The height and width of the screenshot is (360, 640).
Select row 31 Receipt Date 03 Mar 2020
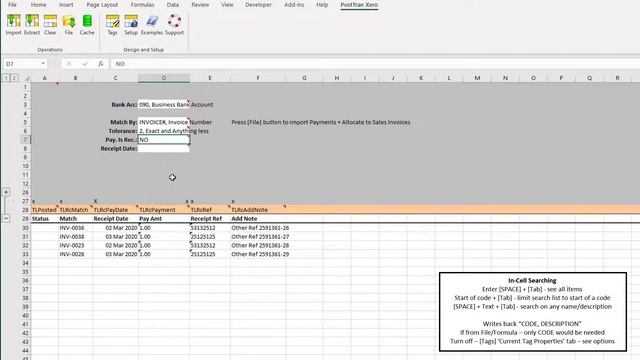pos(115,237)
